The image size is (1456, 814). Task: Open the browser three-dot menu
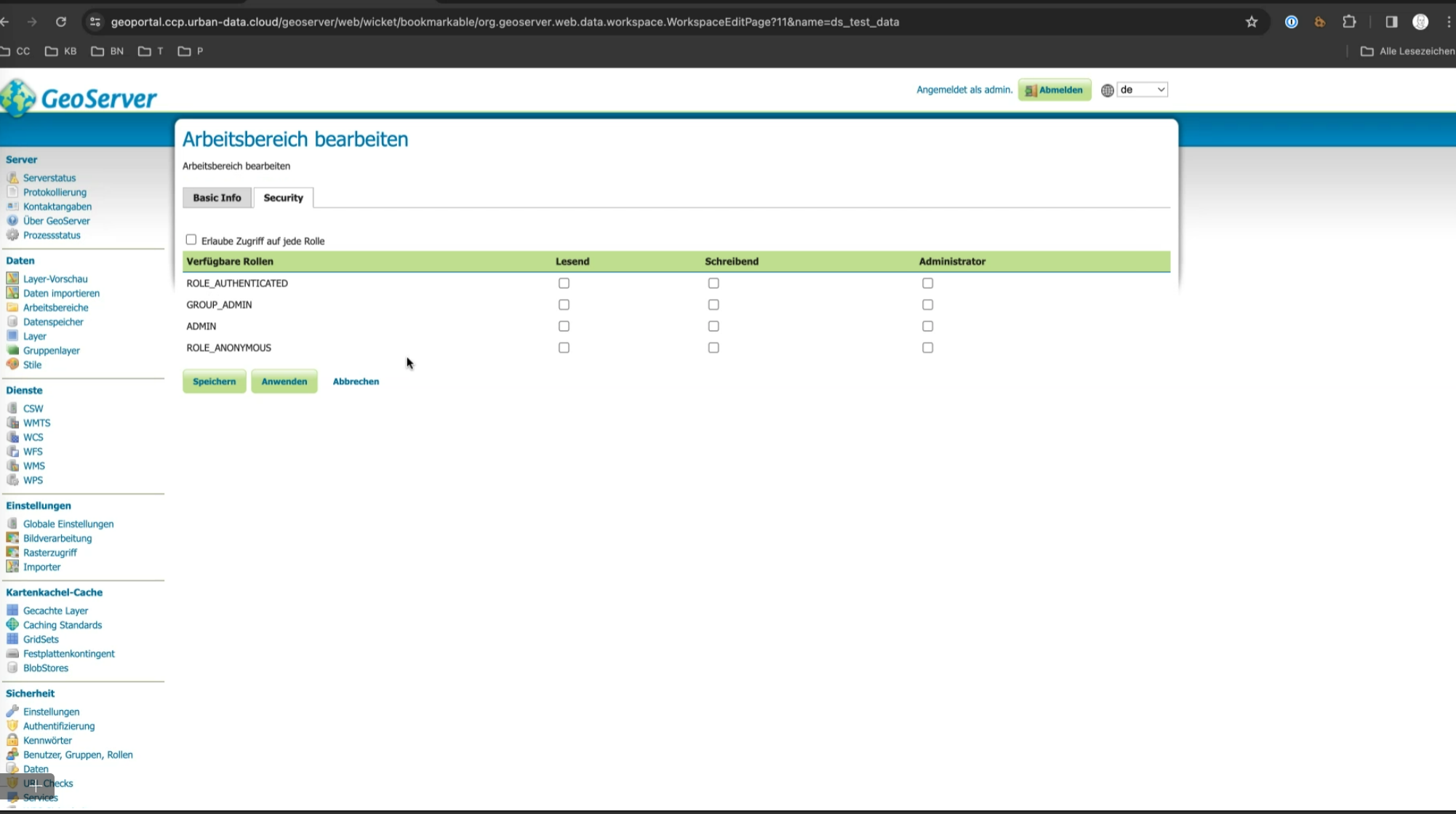[x=1449, y=22]
